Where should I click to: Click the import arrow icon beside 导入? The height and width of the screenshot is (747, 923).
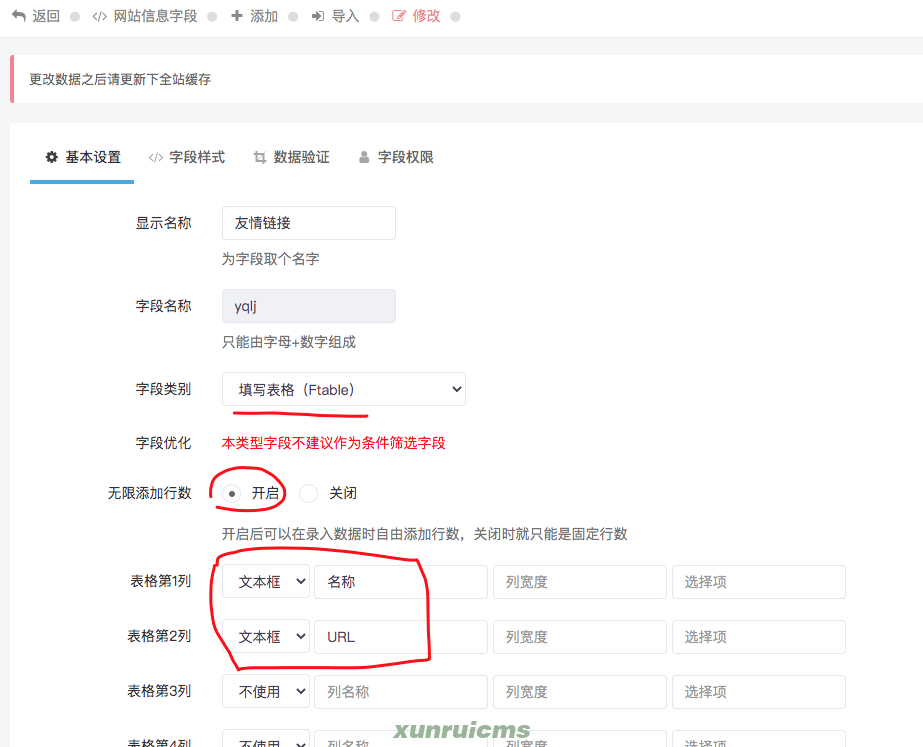(x=318, y=16)
